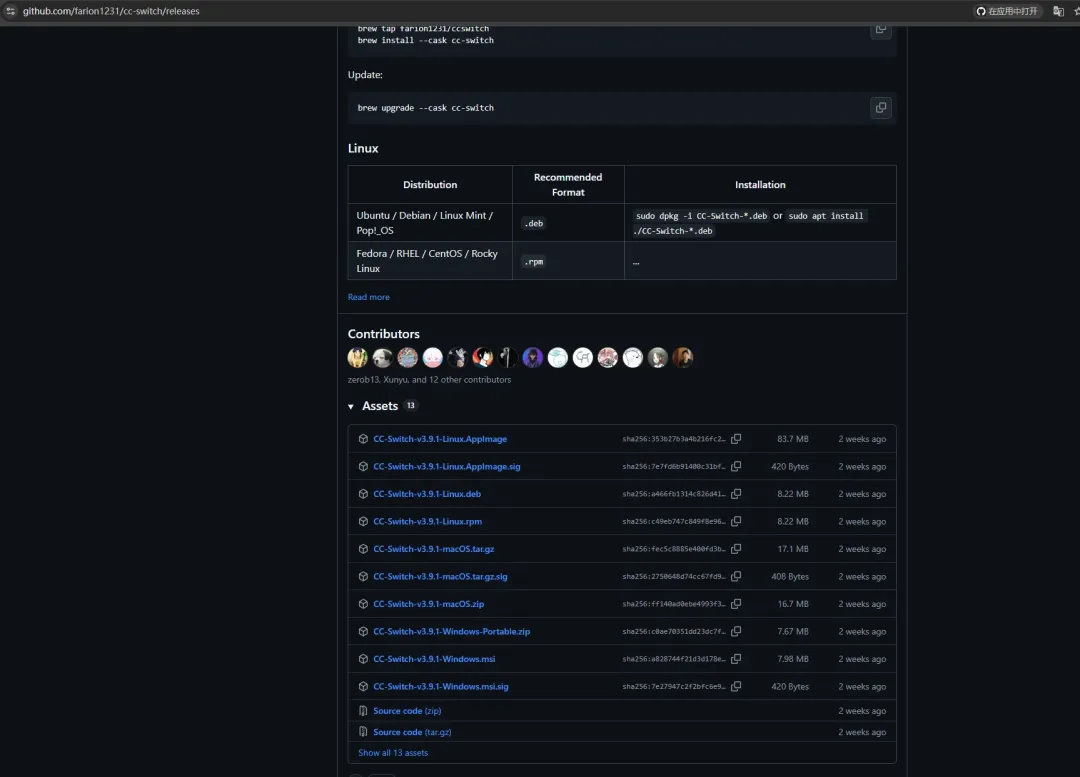Screen dimensions: 1080x777
Task: Copy the brew install command block
Action: pos(880,30)
